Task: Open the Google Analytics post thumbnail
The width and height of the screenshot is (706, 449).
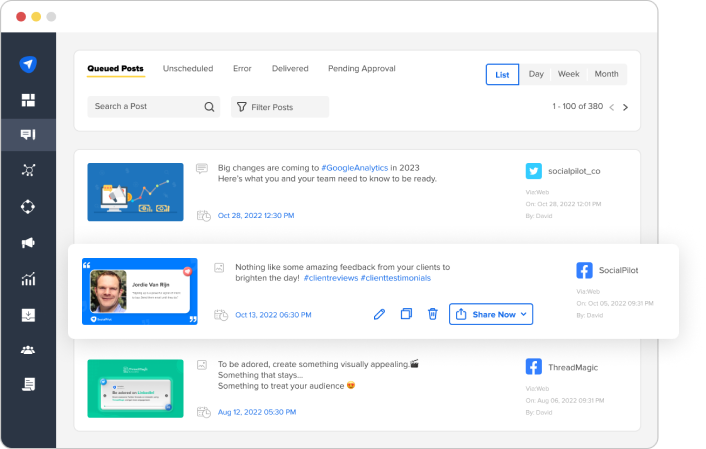Action: [136, 192]
